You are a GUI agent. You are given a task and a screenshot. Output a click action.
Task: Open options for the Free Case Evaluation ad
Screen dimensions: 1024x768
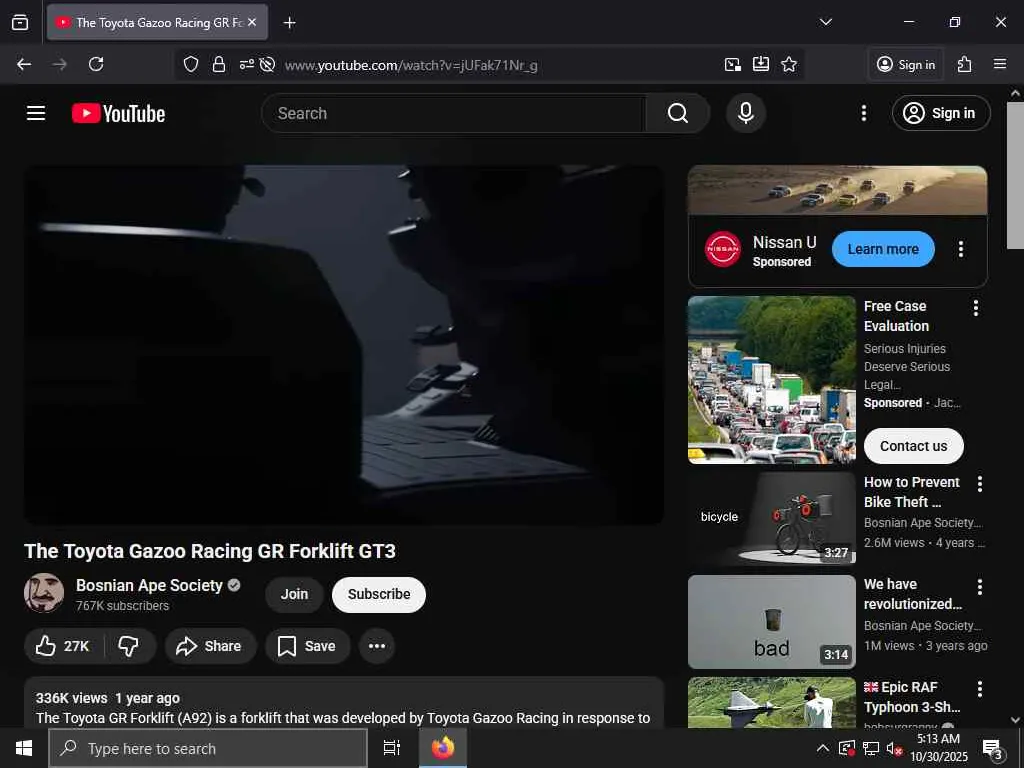pos(976,308)
